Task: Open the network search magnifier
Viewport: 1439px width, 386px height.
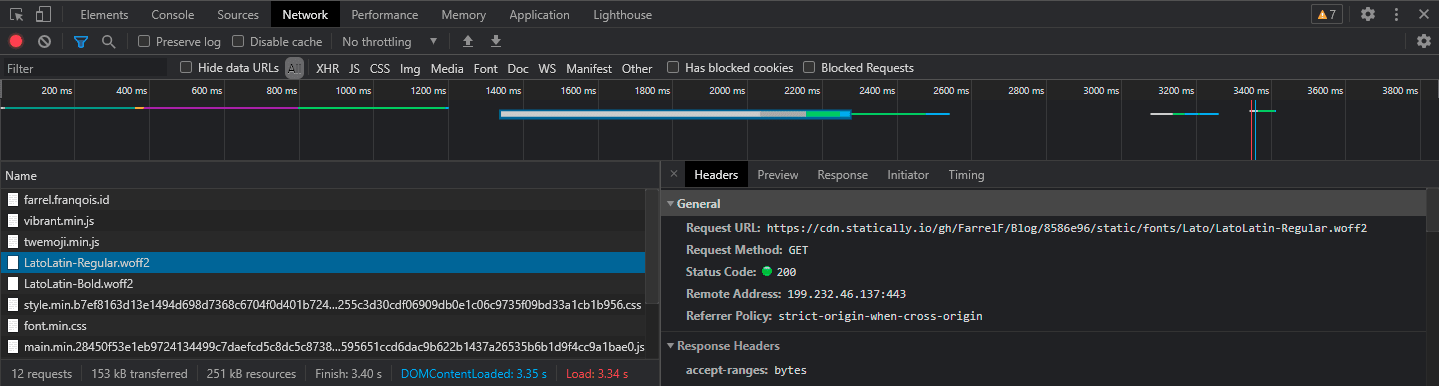Action: coord(108,42)
